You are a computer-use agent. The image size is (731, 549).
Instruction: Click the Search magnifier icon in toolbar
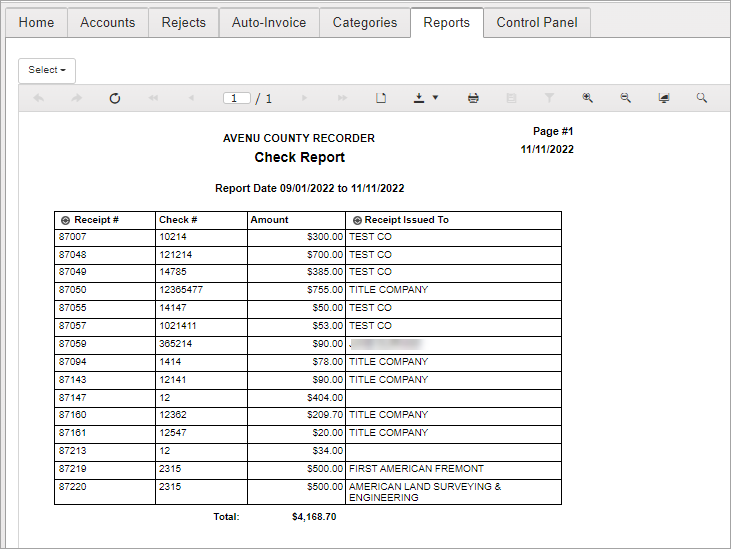click(x=702, y=98)
